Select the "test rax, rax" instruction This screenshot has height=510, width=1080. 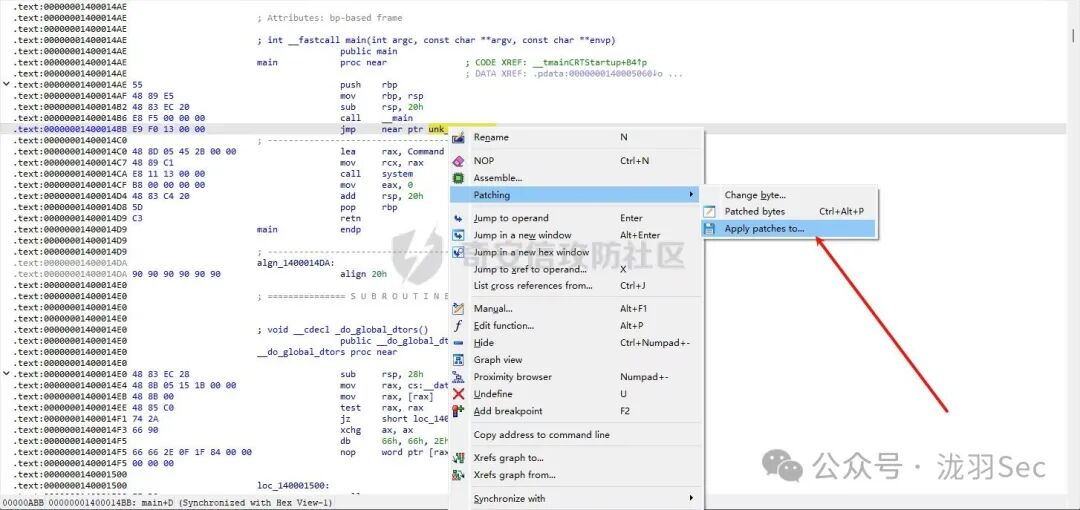point(382,407)
